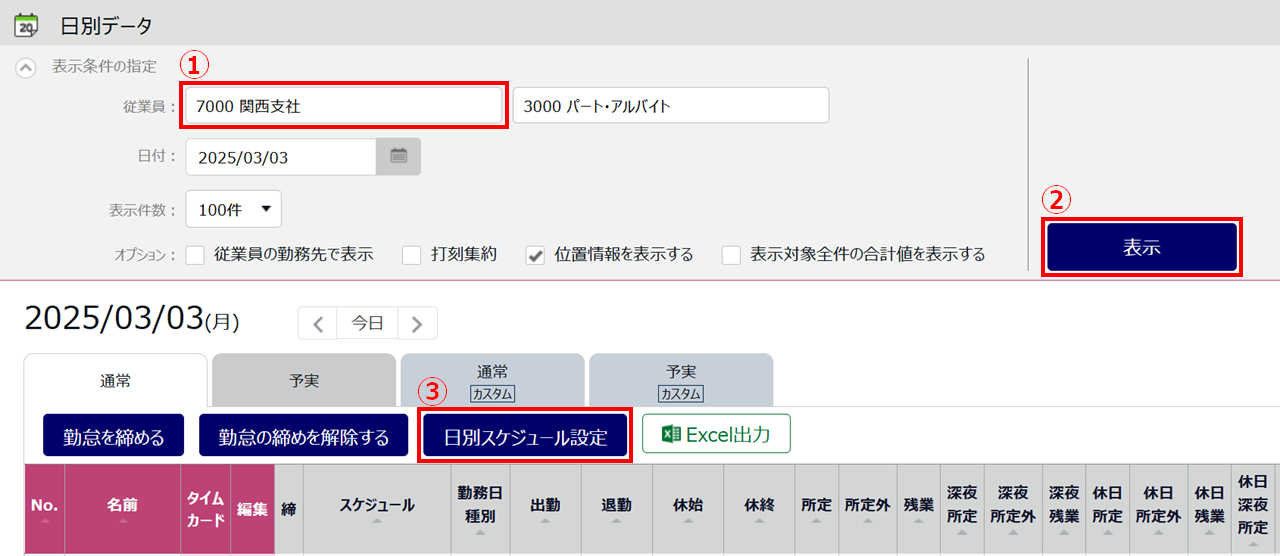Viewport: 1280px width, 556px height.
Task: Click the 3000 パート・アルバイト field
Action: pos(671,105)
